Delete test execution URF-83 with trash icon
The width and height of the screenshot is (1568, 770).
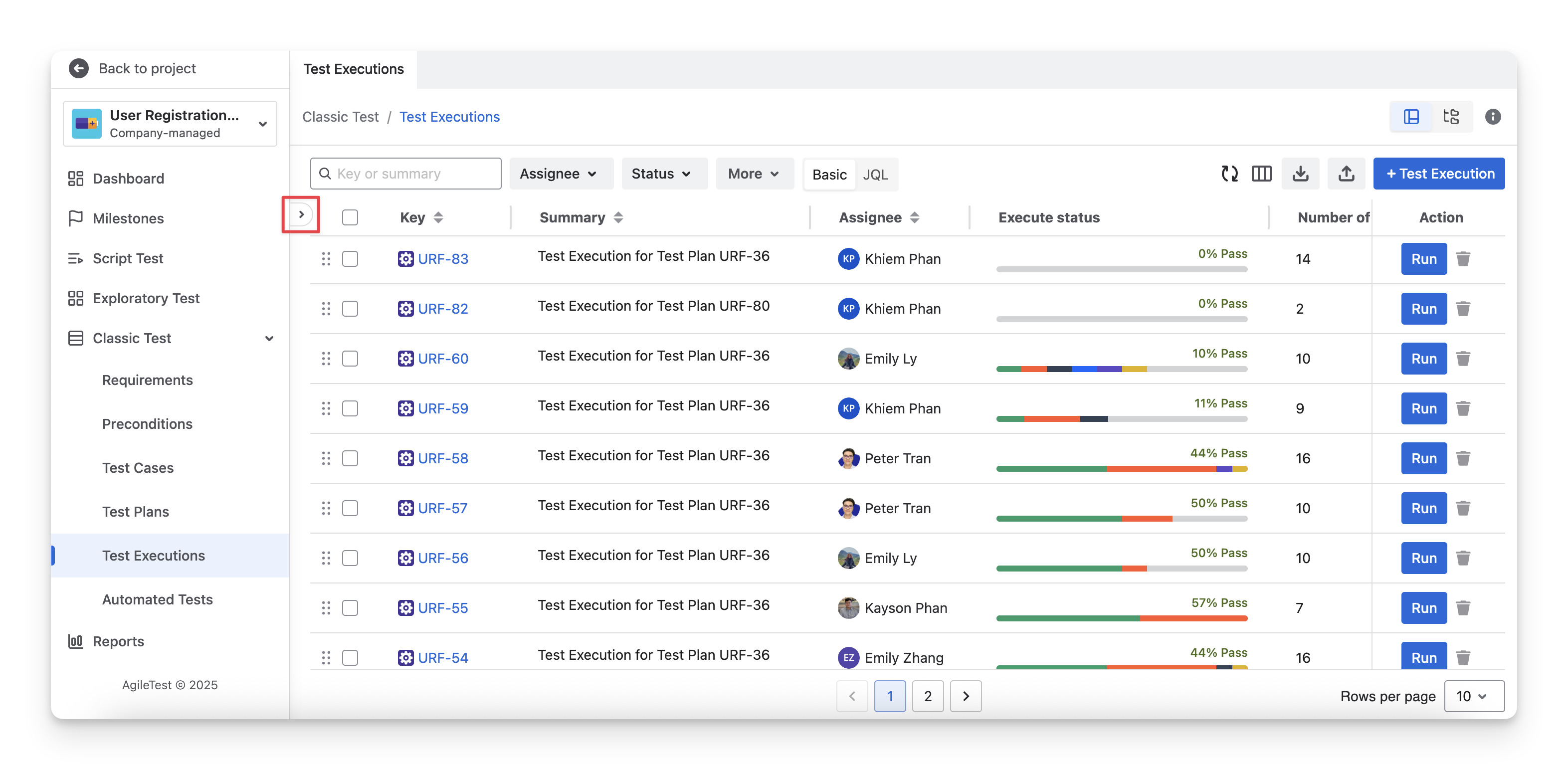1463,259
